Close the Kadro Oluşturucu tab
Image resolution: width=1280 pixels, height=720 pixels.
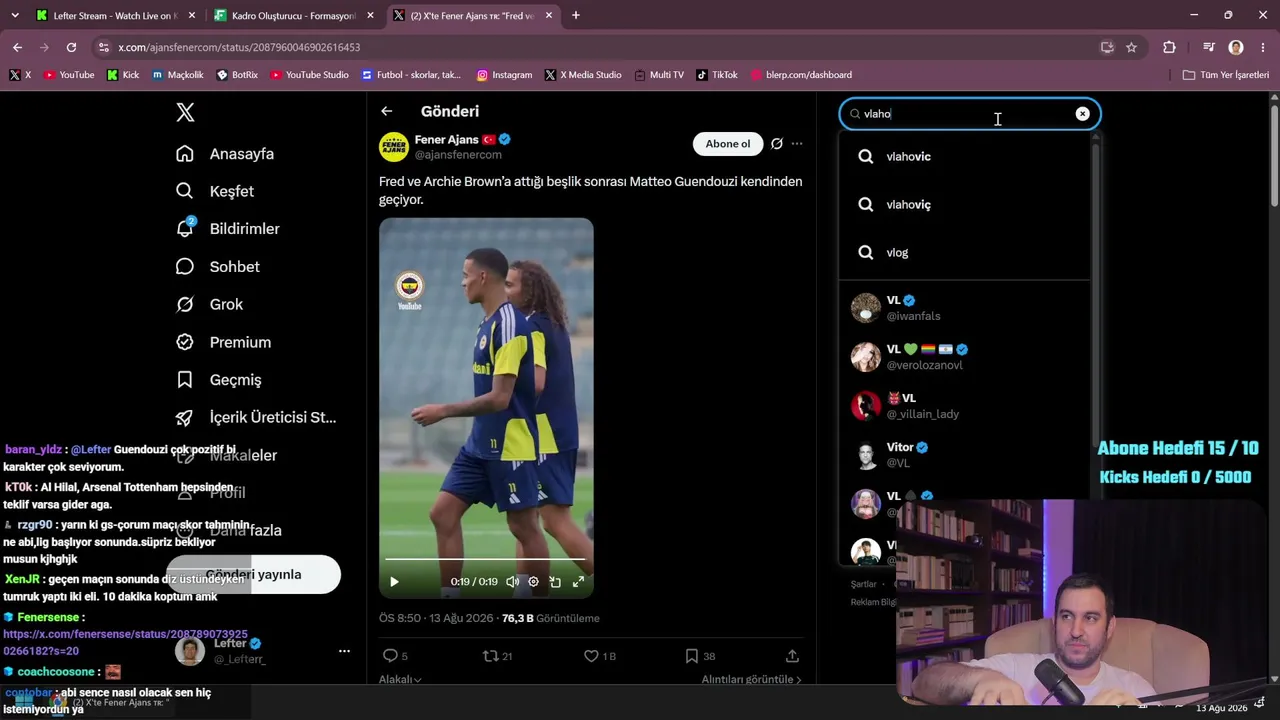click(371, 16)
